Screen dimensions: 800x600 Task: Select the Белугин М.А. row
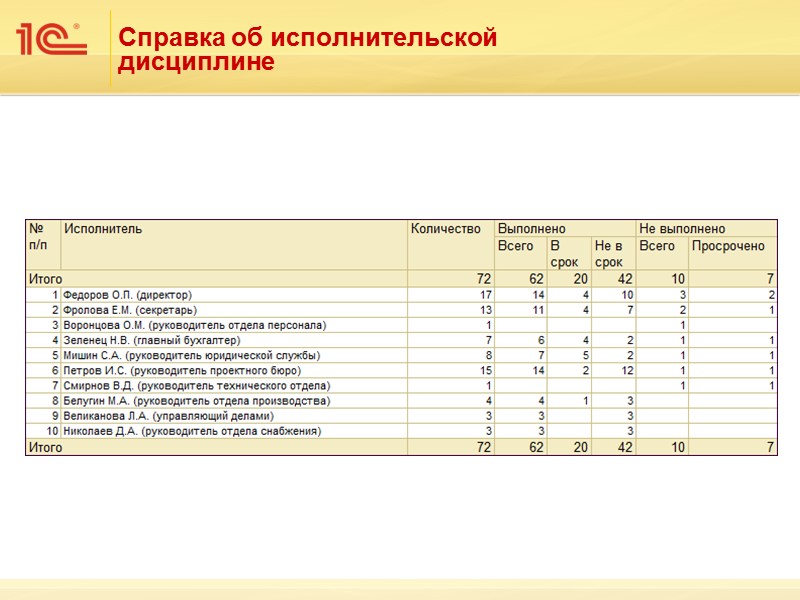[x=401, y=401]
